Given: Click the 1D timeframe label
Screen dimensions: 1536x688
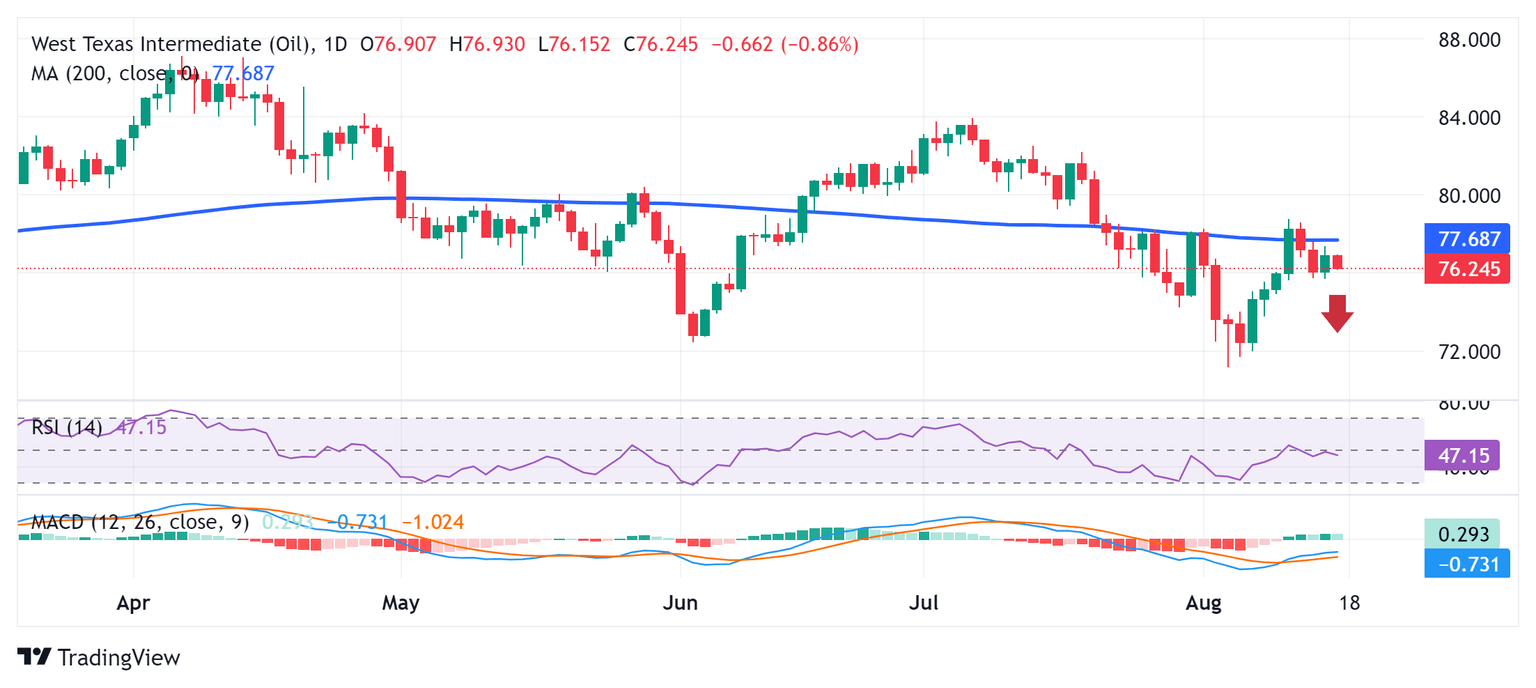Looking at the screenshot, I should click(x=337, y=45).
